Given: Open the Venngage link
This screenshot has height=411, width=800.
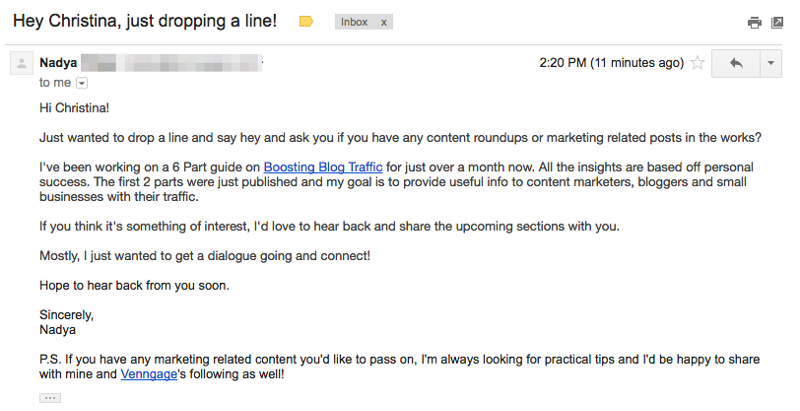Looking at the screenshot, I should 148,374.
